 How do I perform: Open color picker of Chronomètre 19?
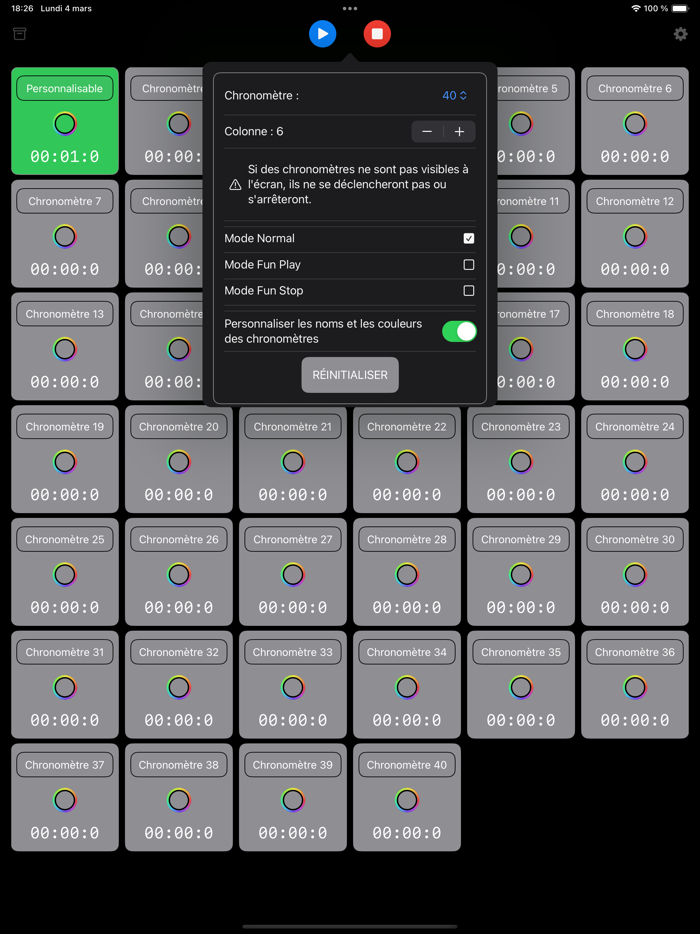pos(65,462)
